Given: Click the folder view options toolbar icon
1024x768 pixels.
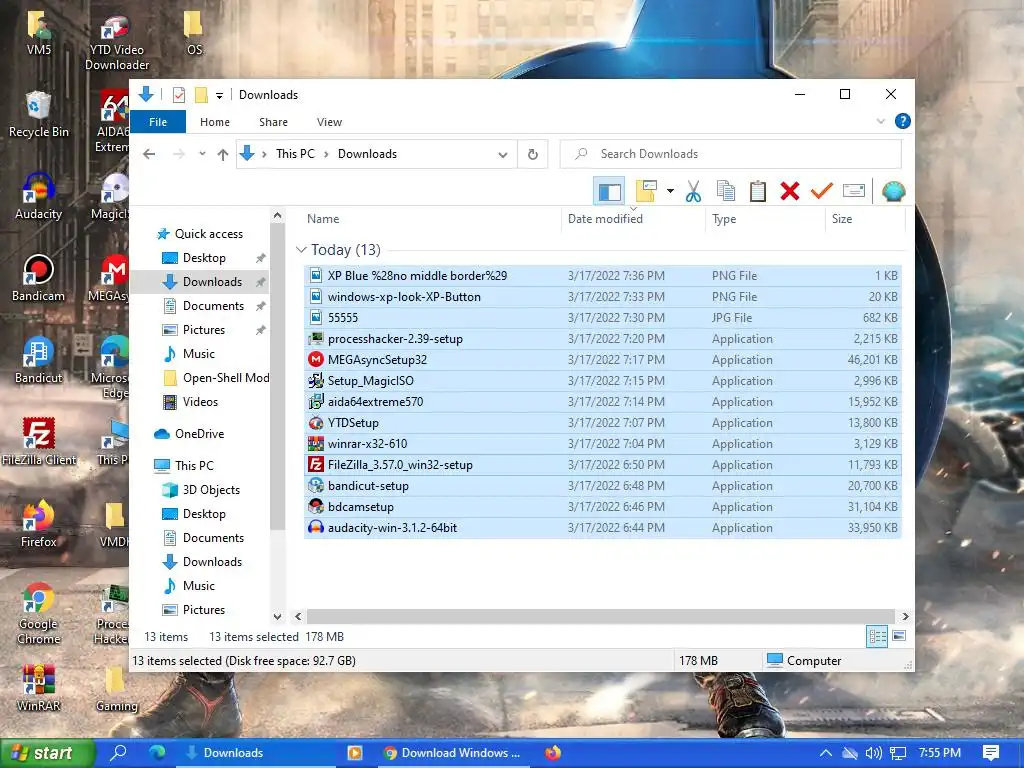Looking at the screenshot, I should (646, 191).
